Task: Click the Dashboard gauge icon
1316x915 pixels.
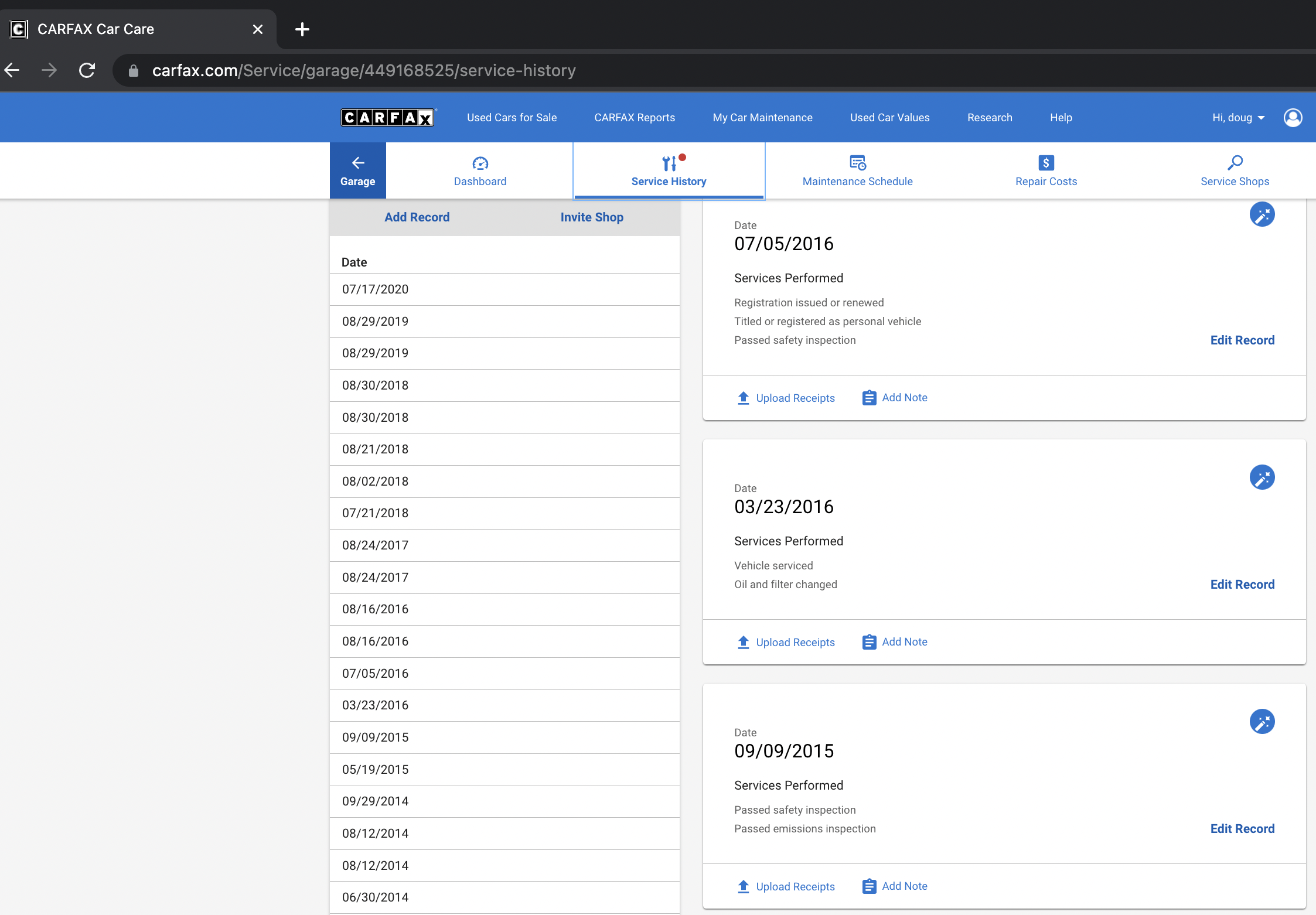Action: pos(480,163)
